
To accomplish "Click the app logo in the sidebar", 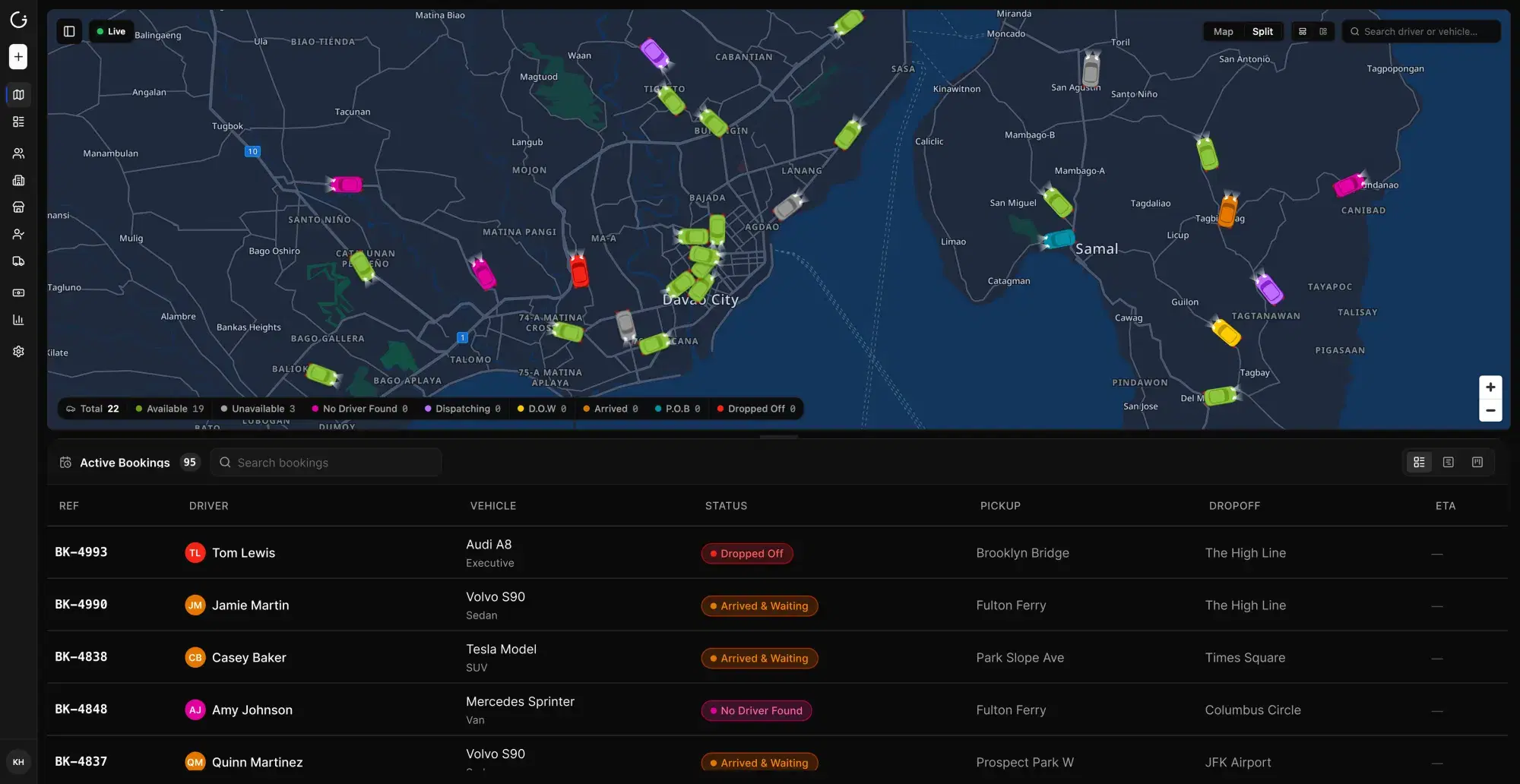I will click(18, 20).
